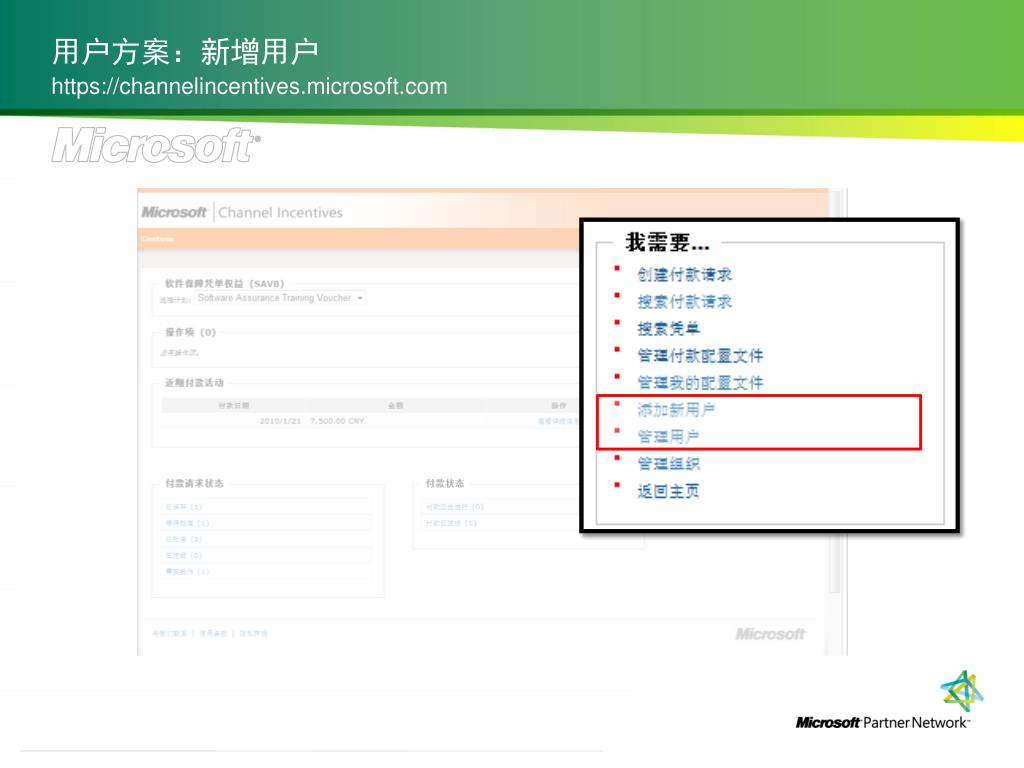Click the Microsoft Partner Network wordmark text
1024x768 pixels.
[882, 722]
